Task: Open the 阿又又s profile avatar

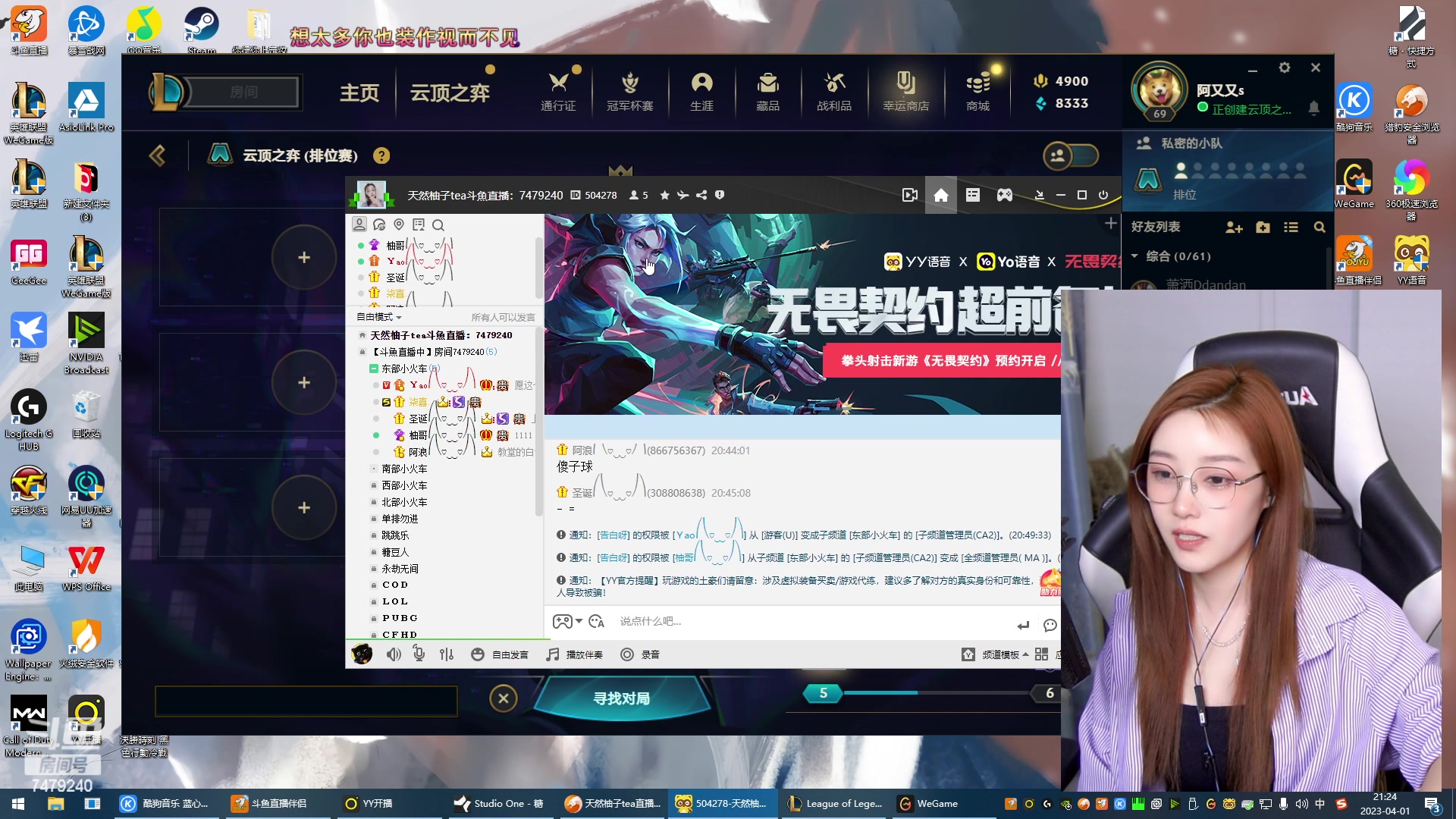Action: (x=1159, y=91)
